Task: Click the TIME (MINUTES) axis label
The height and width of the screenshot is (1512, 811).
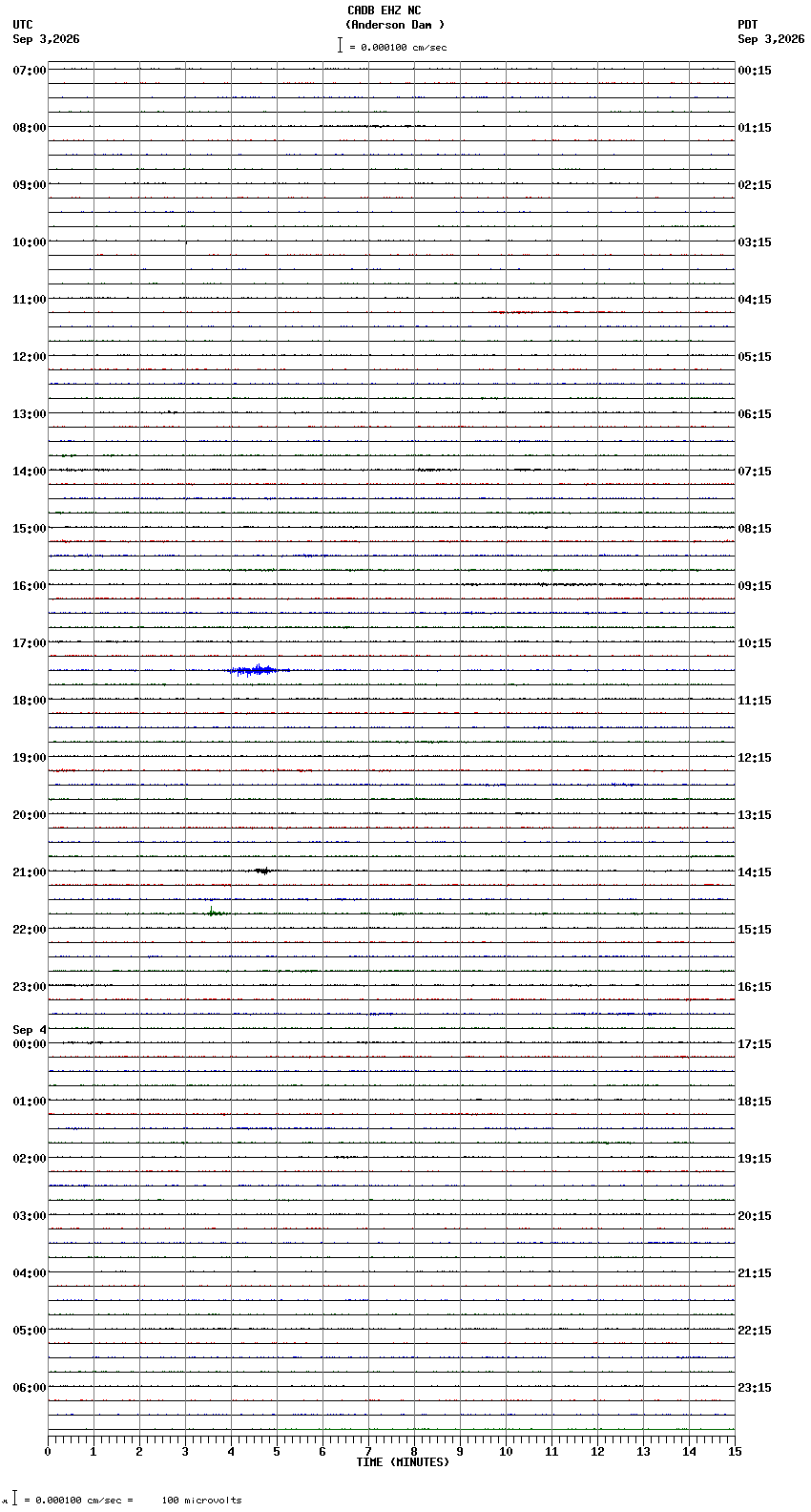Action: click(x=403, y=1462)
